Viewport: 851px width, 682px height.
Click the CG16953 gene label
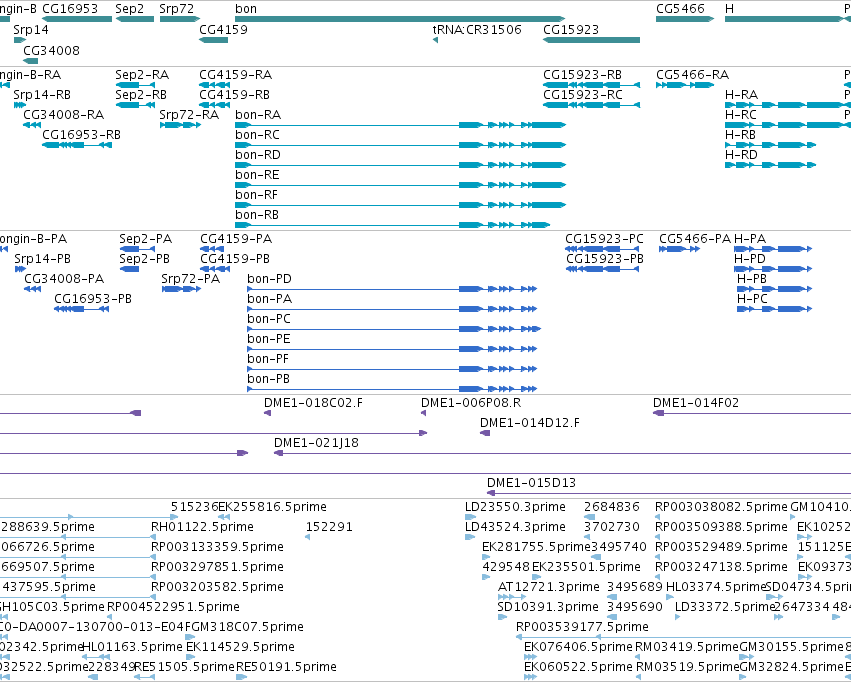[x=70, y=9]
